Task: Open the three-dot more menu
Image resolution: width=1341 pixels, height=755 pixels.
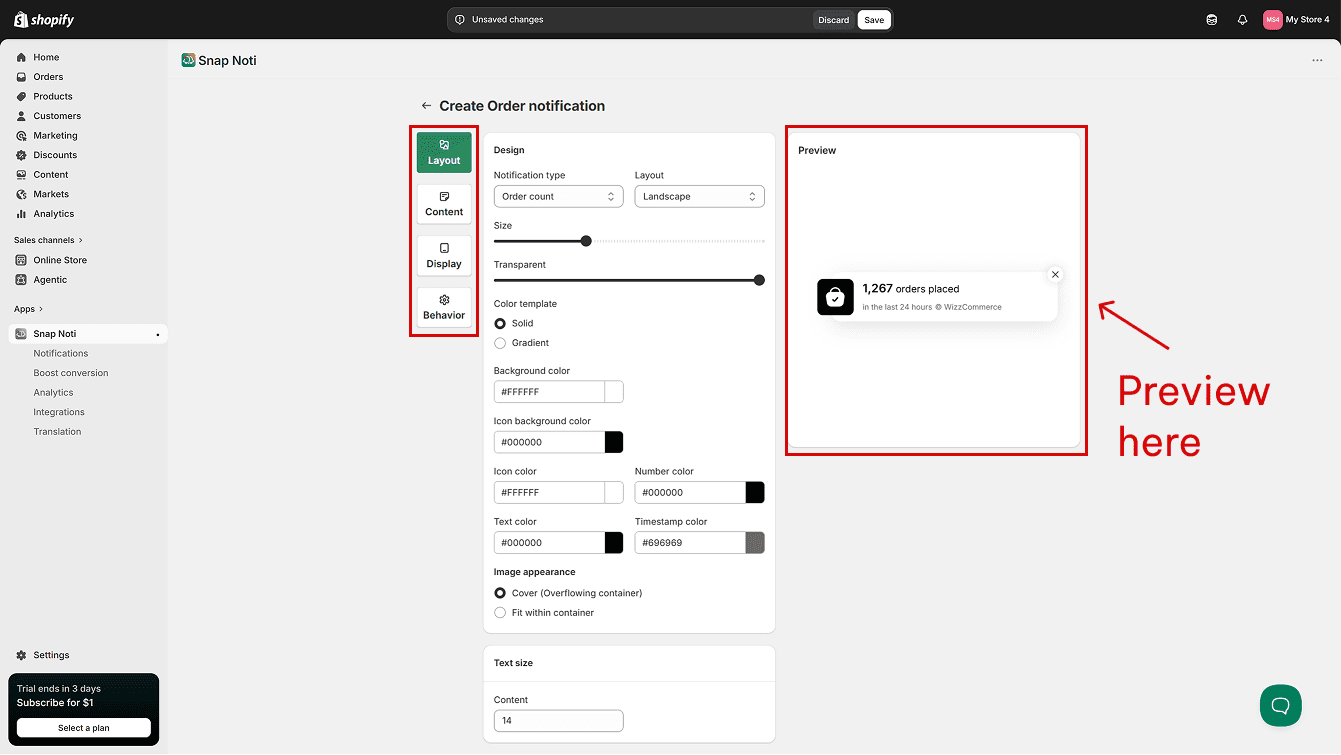Action: tap(1317, 60)
